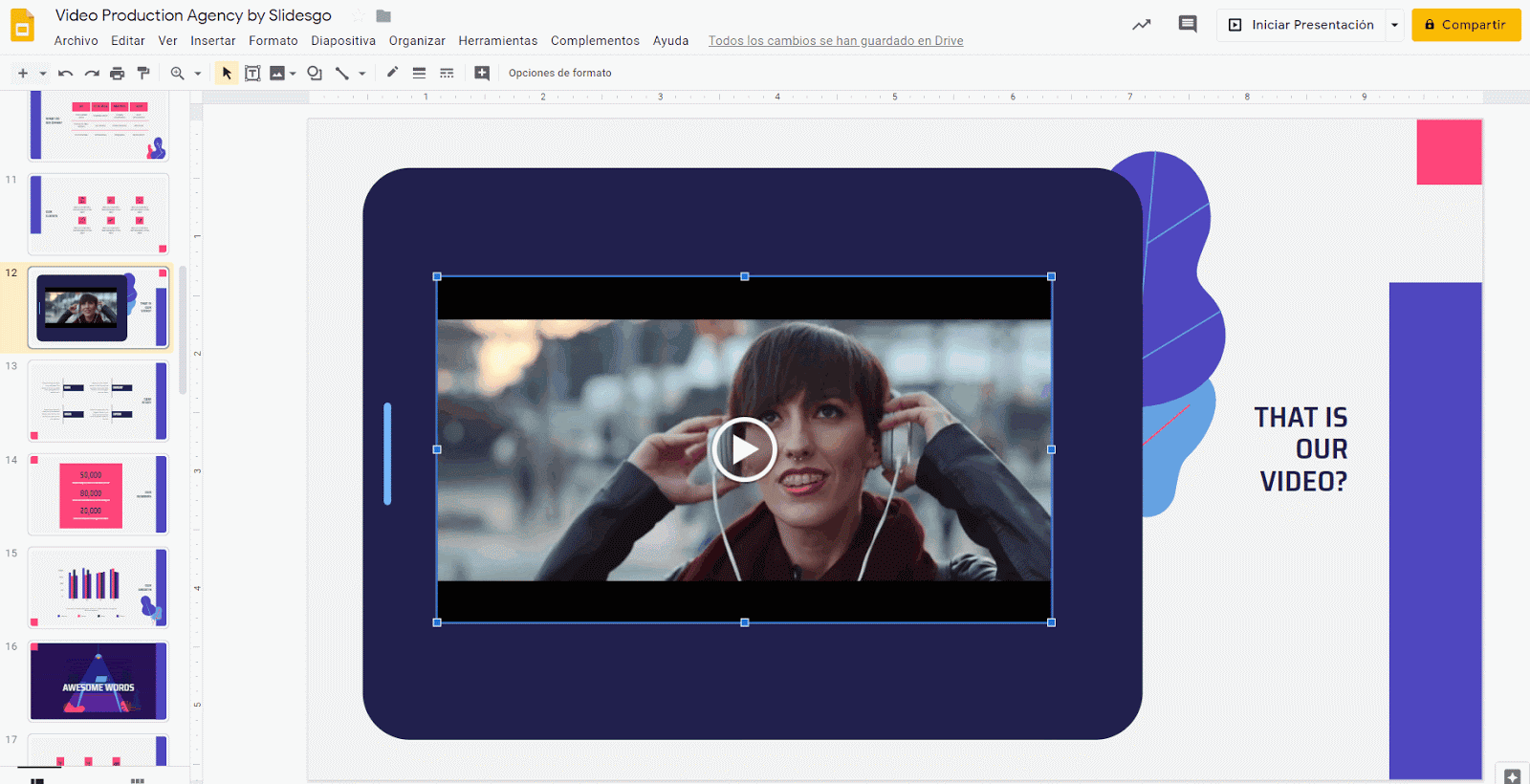
Task: Open border color pencil tool
Action: point(392,73)
